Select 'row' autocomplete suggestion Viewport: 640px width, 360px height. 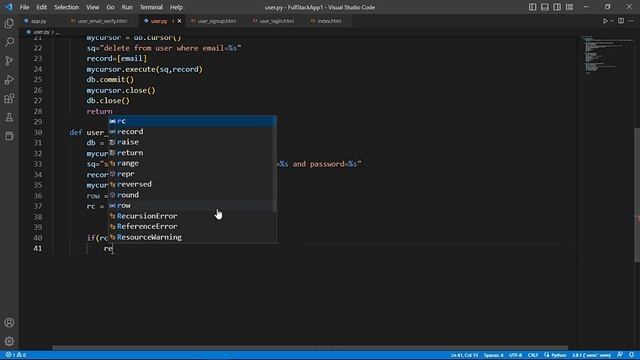(192, 205)
